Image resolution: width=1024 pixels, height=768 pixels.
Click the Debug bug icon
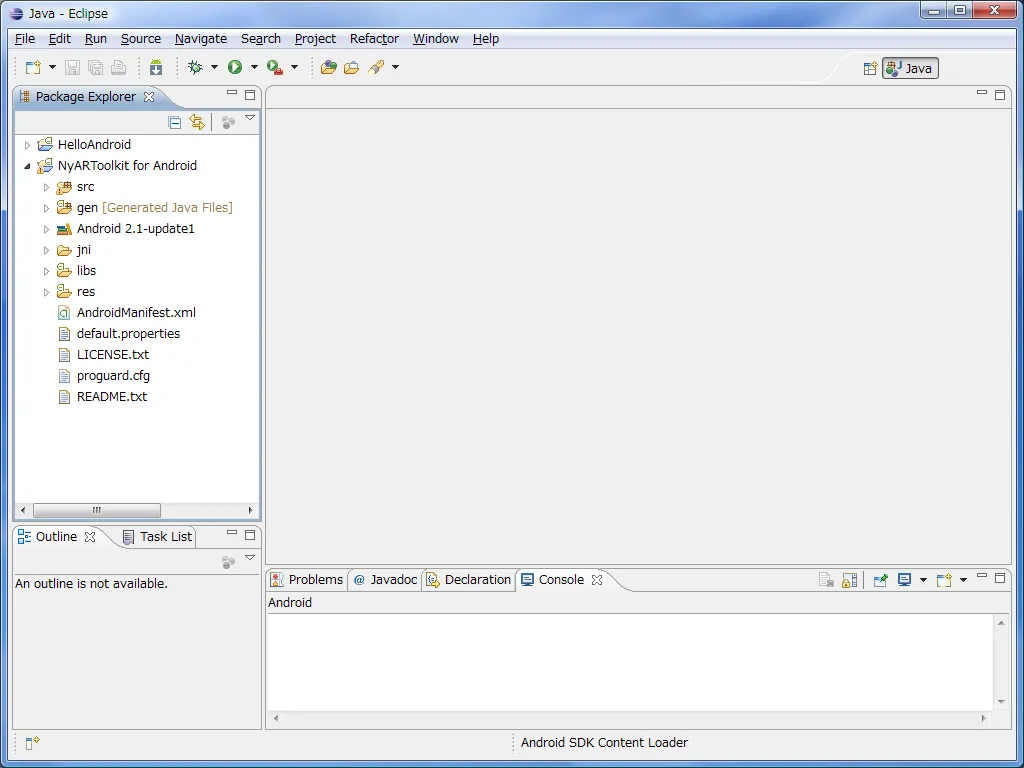pyautogui.click(x=195, y=67)
